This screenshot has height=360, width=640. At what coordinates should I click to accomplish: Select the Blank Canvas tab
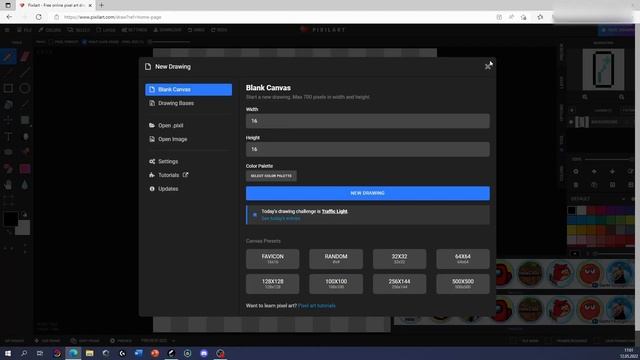click(189, 89)
